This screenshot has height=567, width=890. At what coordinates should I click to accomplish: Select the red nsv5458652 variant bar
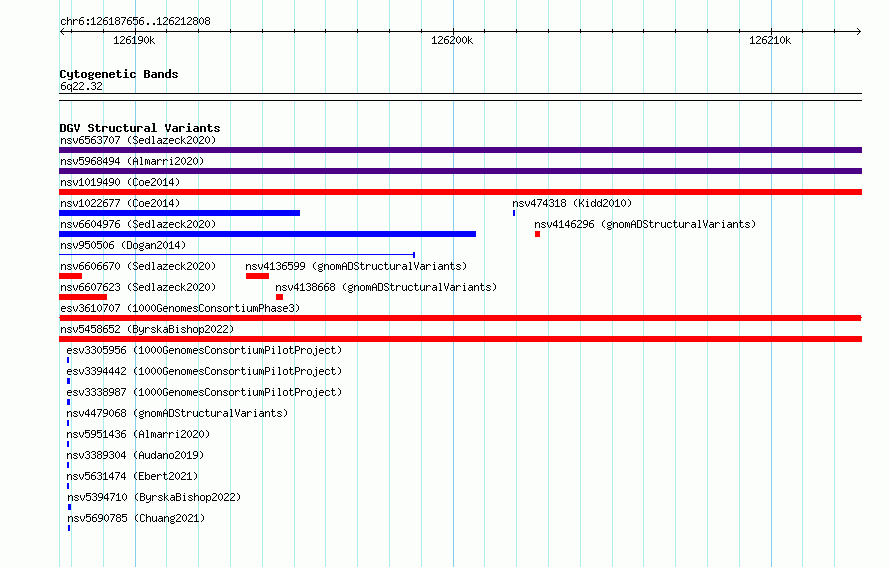click(460, 339)
